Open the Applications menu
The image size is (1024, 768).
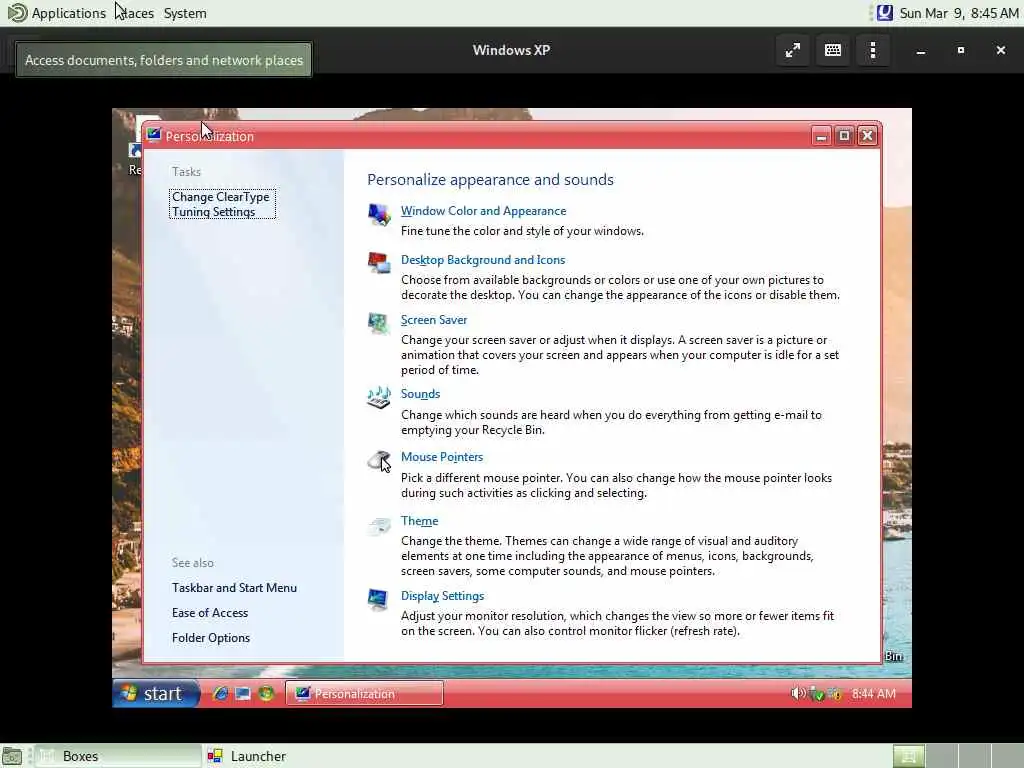69,13
